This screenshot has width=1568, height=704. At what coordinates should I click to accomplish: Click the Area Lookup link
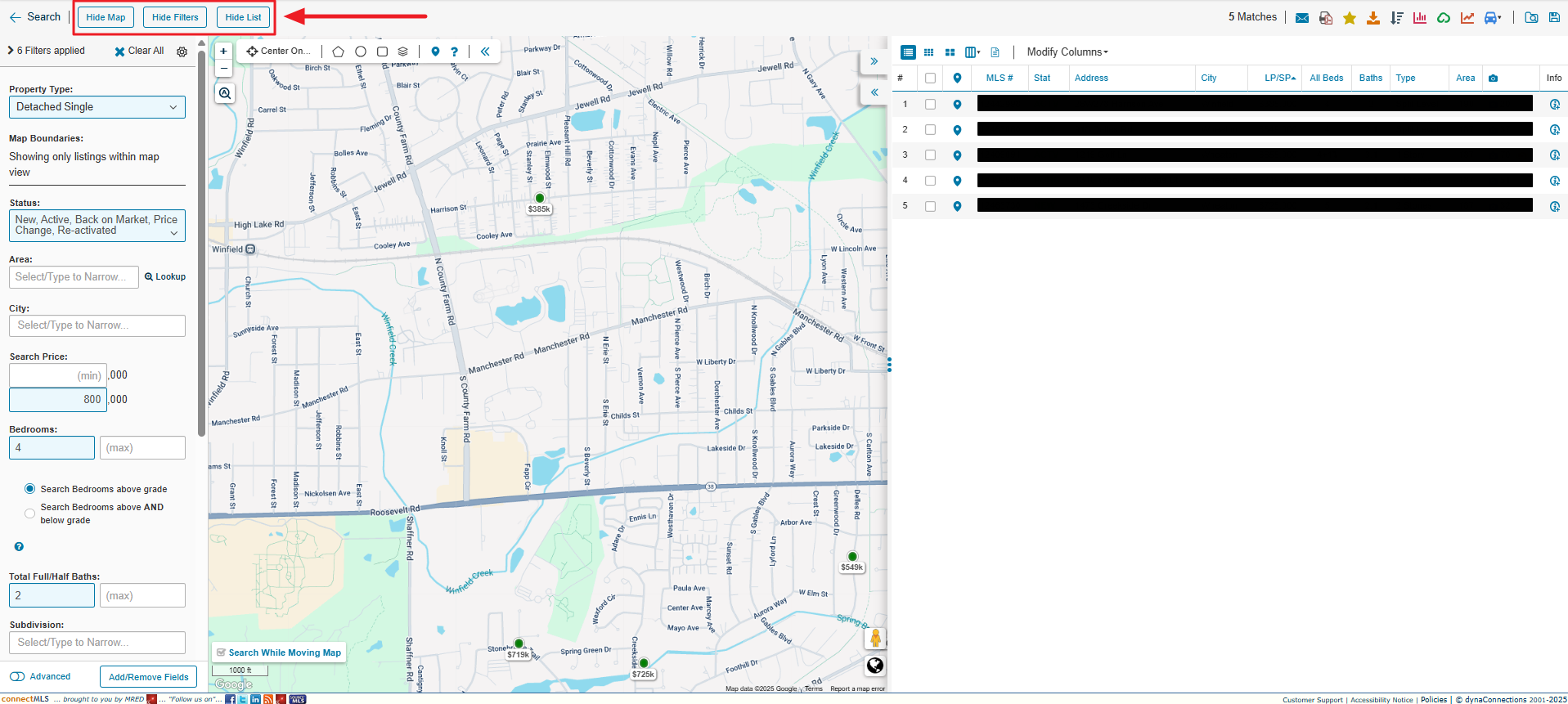click(165, 277)
